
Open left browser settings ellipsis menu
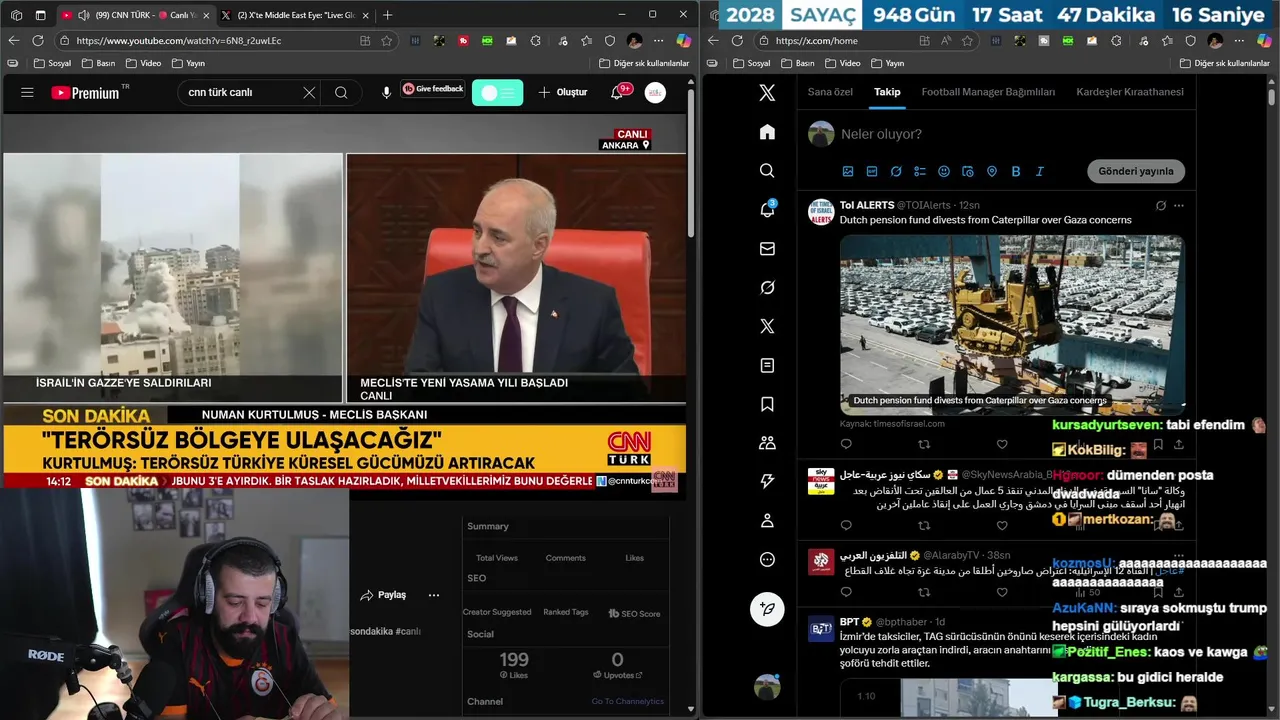point(659,41)
